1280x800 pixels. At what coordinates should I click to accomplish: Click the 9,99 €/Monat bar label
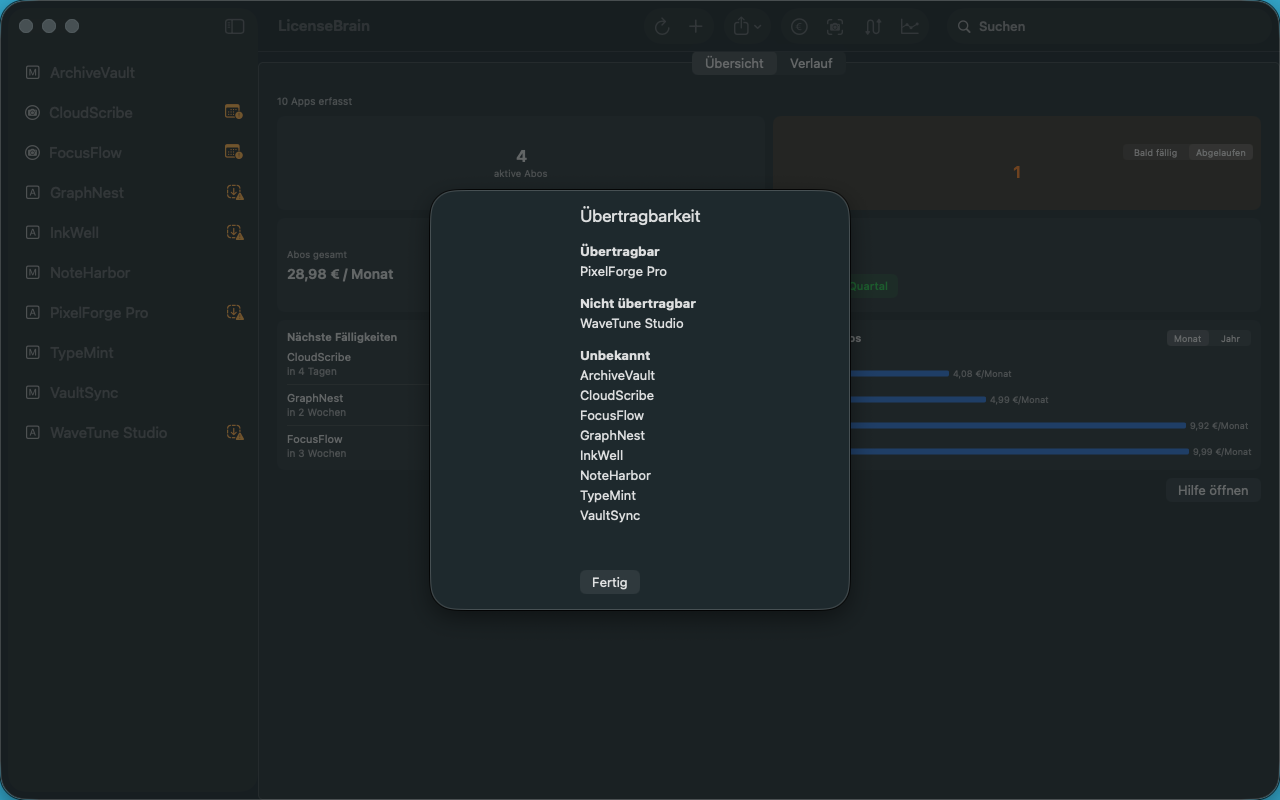pos(1222,452)
